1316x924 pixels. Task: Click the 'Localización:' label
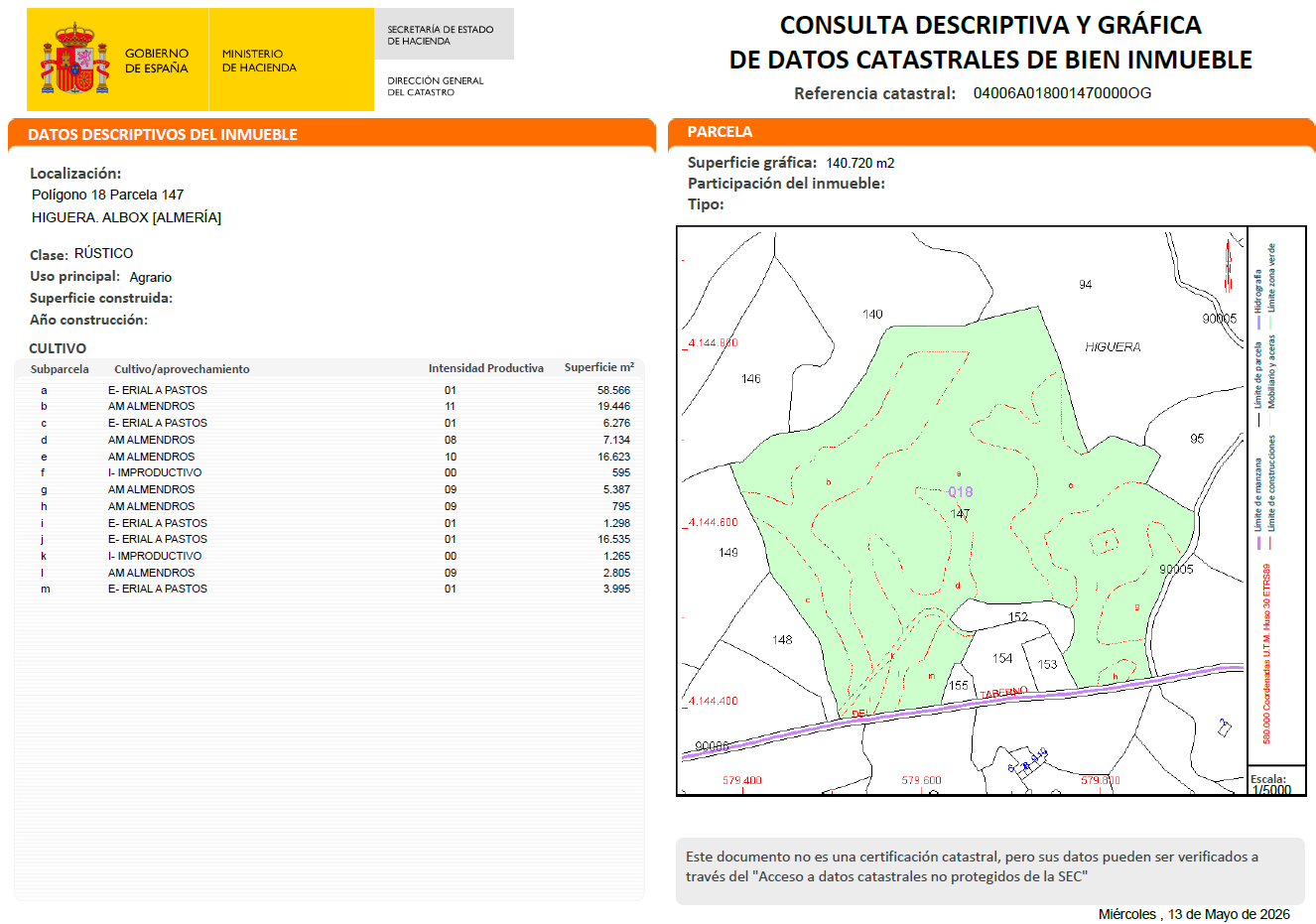point(75,174)
